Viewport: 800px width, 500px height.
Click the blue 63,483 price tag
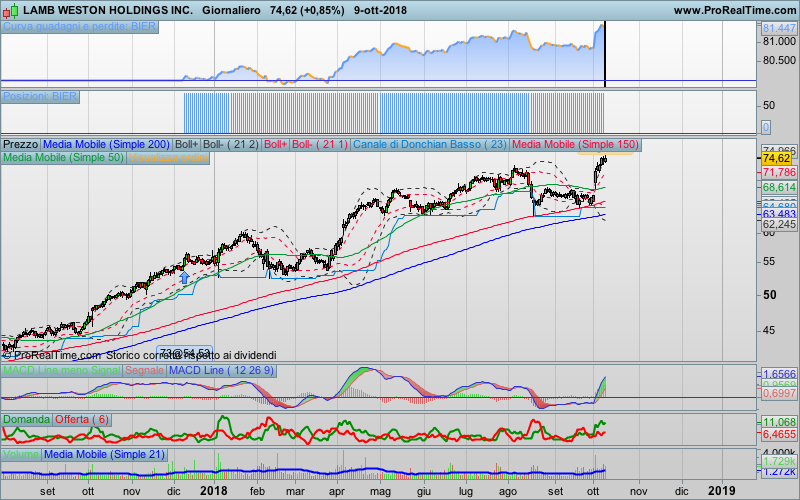[779, 214]
